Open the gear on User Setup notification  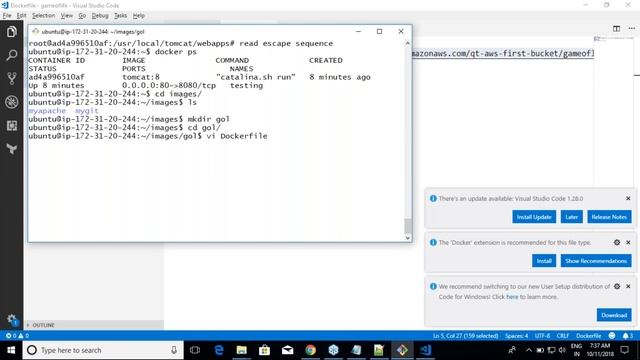click(617, 287)
